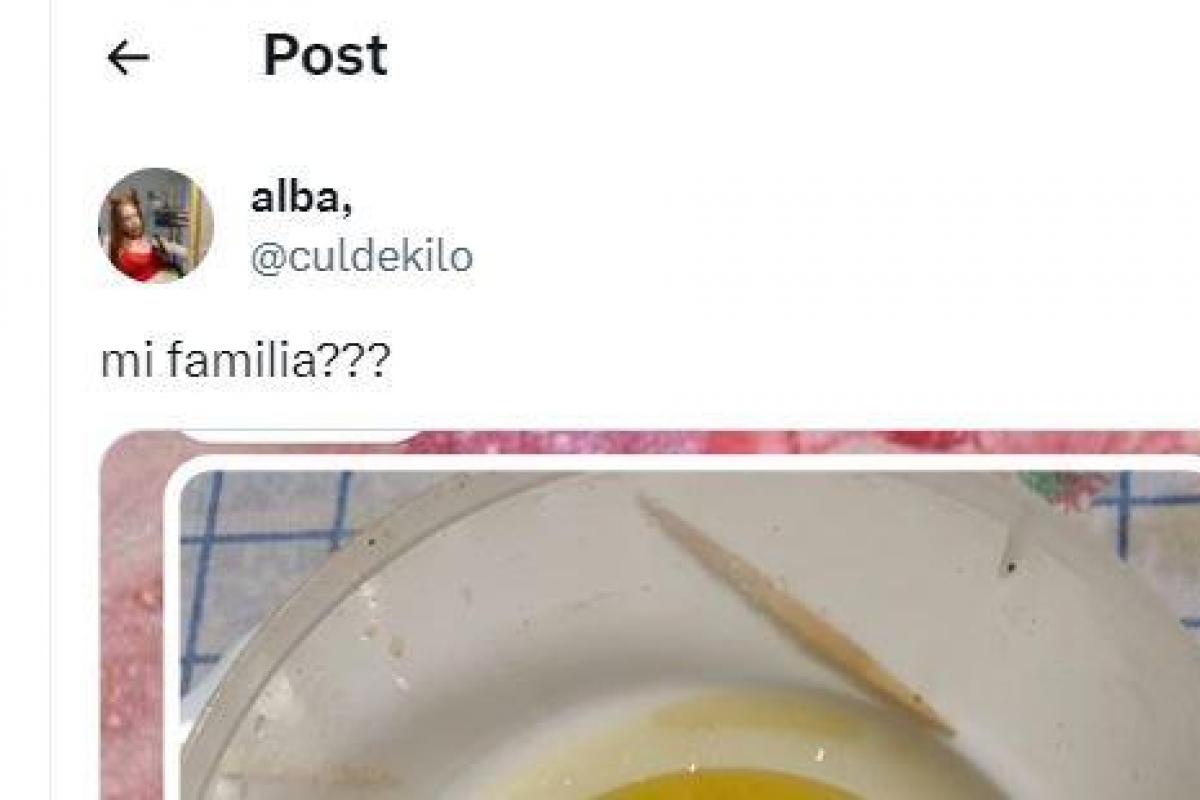Image resolution: width=1200 pixels, height=800 pixels.
Task: Click the blank space right of @culdekilo
Action: click(830, 257)
